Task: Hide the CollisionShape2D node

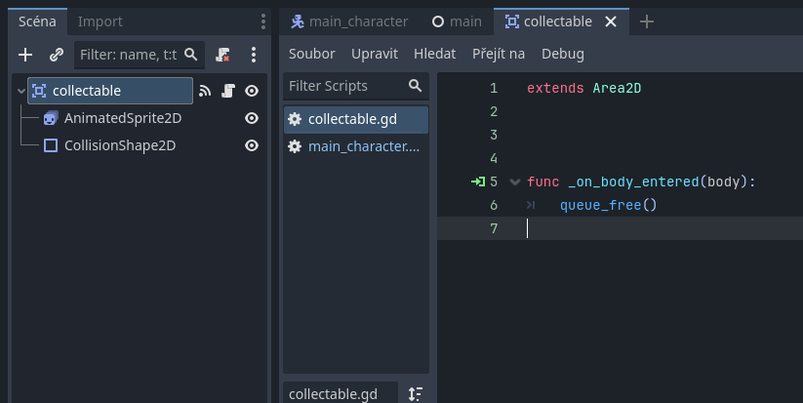Action: 251,145
